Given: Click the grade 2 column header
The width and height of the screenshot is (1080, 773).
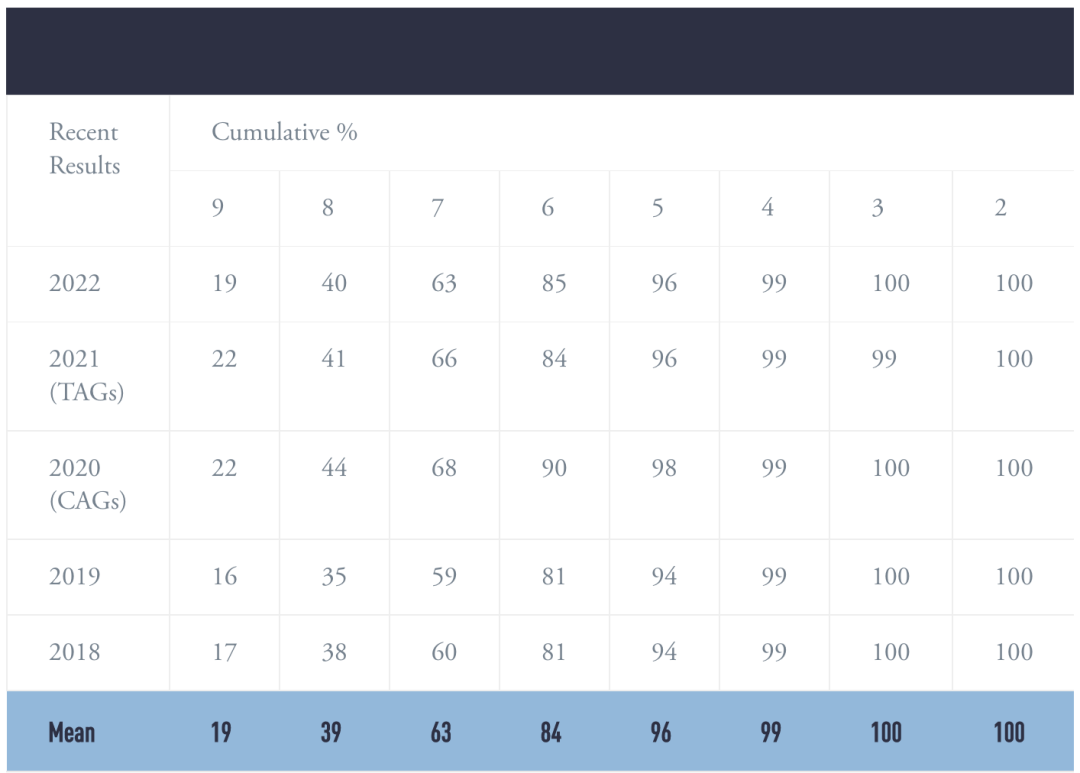Looking at the screenshot, I should tap(1001, 207).
